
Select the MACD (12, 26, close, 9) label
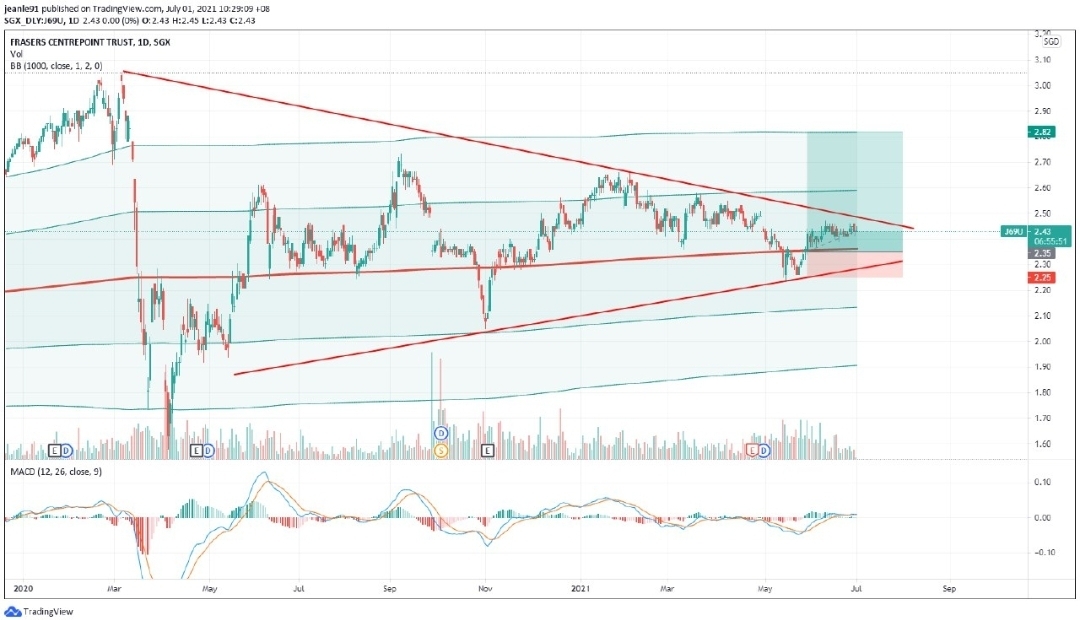[x=56, y=471]
